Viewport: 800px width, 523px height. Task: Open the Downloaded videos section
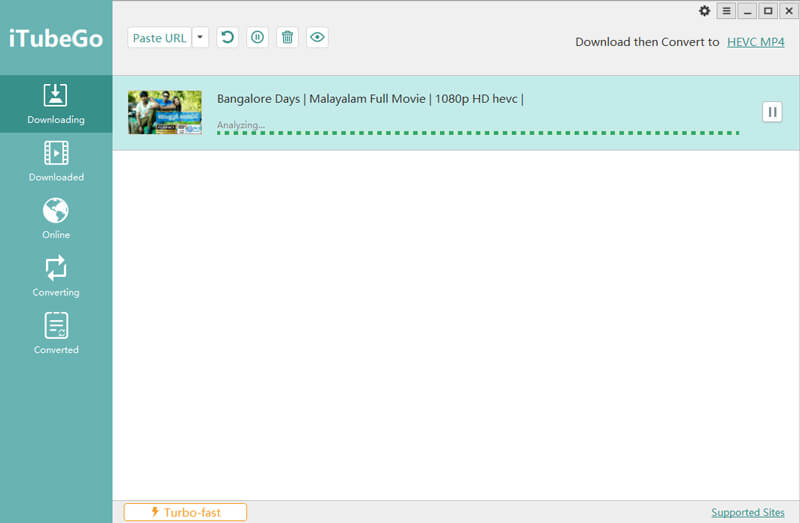click(x=56, y=161)
